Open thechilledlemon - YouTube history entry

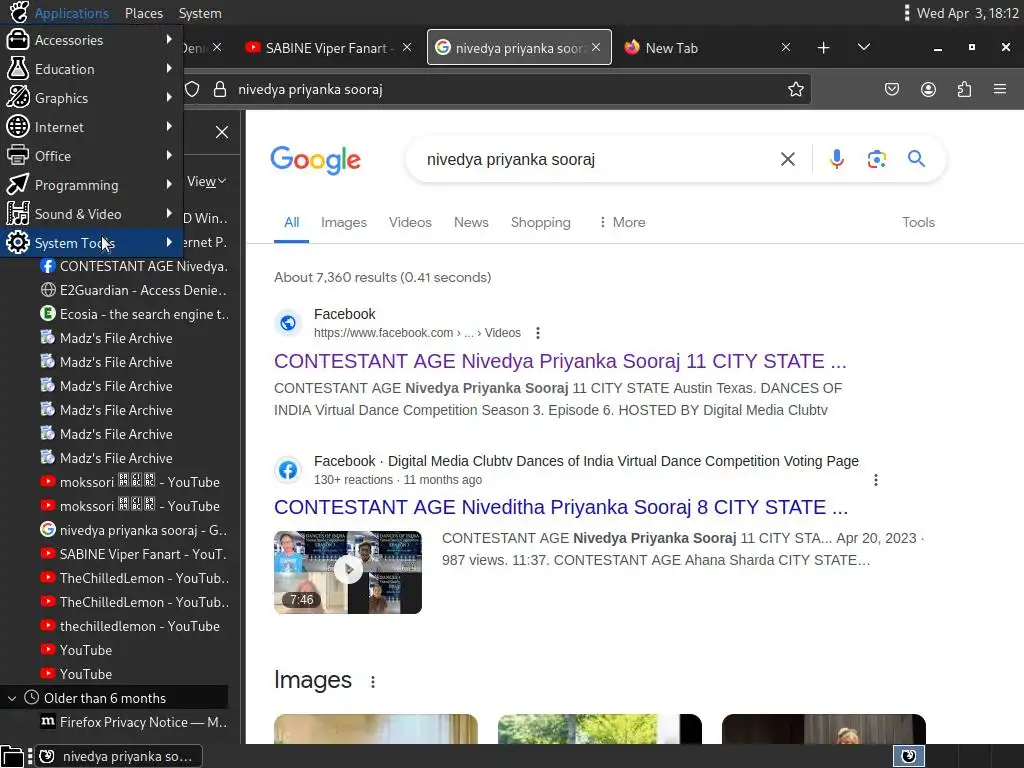click(134, 626)
